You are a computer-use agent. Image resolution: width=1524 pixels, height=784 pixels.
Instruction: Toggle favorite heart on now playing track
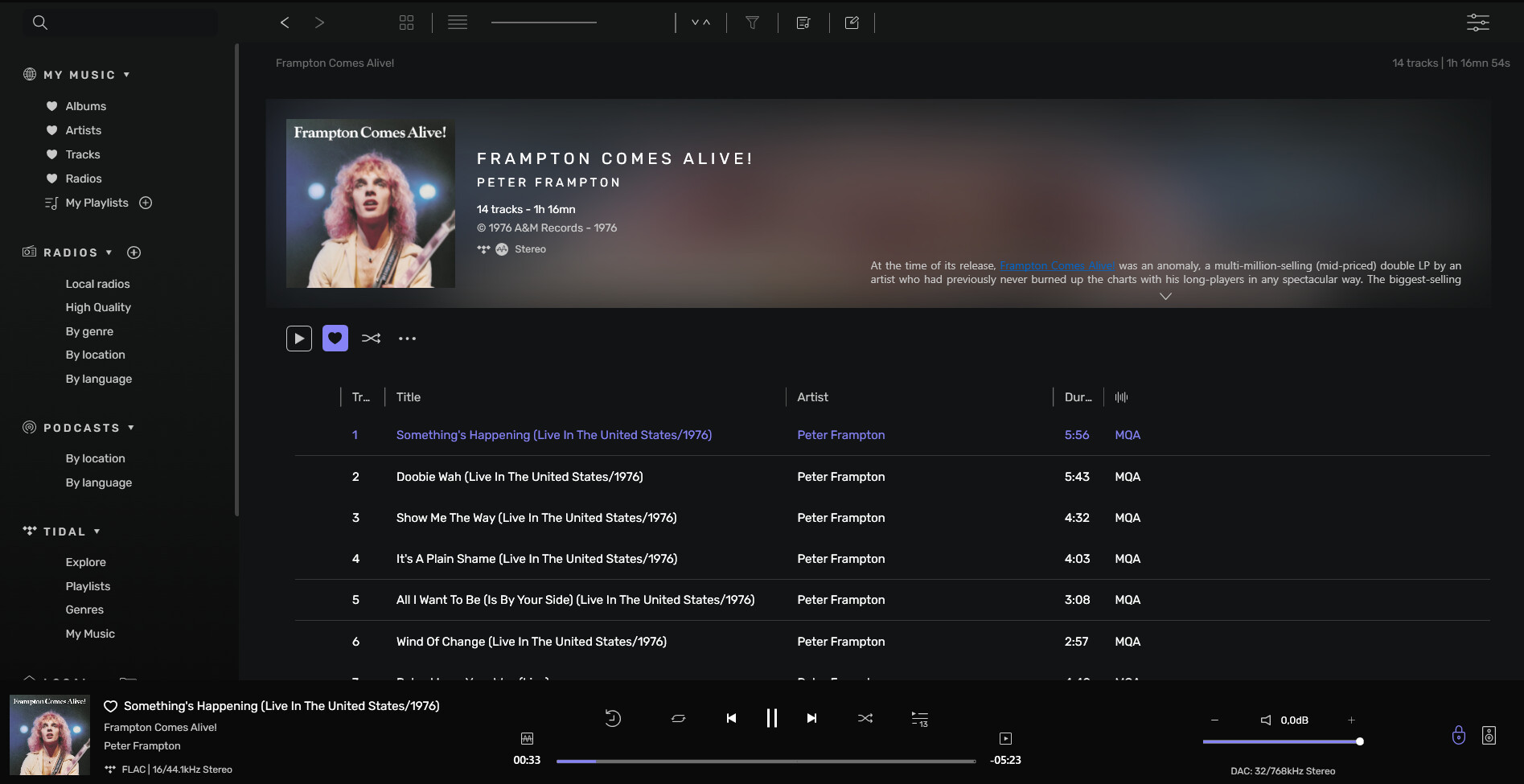point(111,706)
